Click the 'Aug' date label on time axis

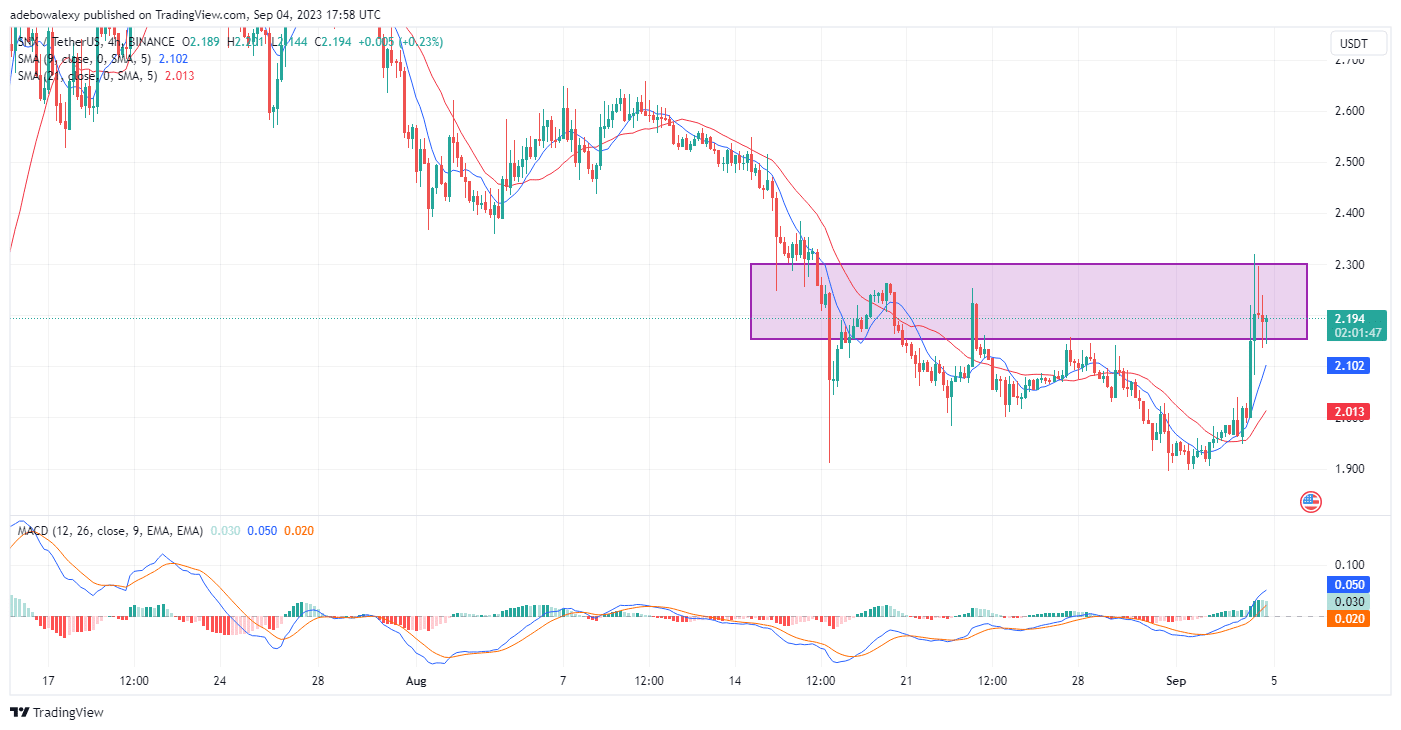417,681
